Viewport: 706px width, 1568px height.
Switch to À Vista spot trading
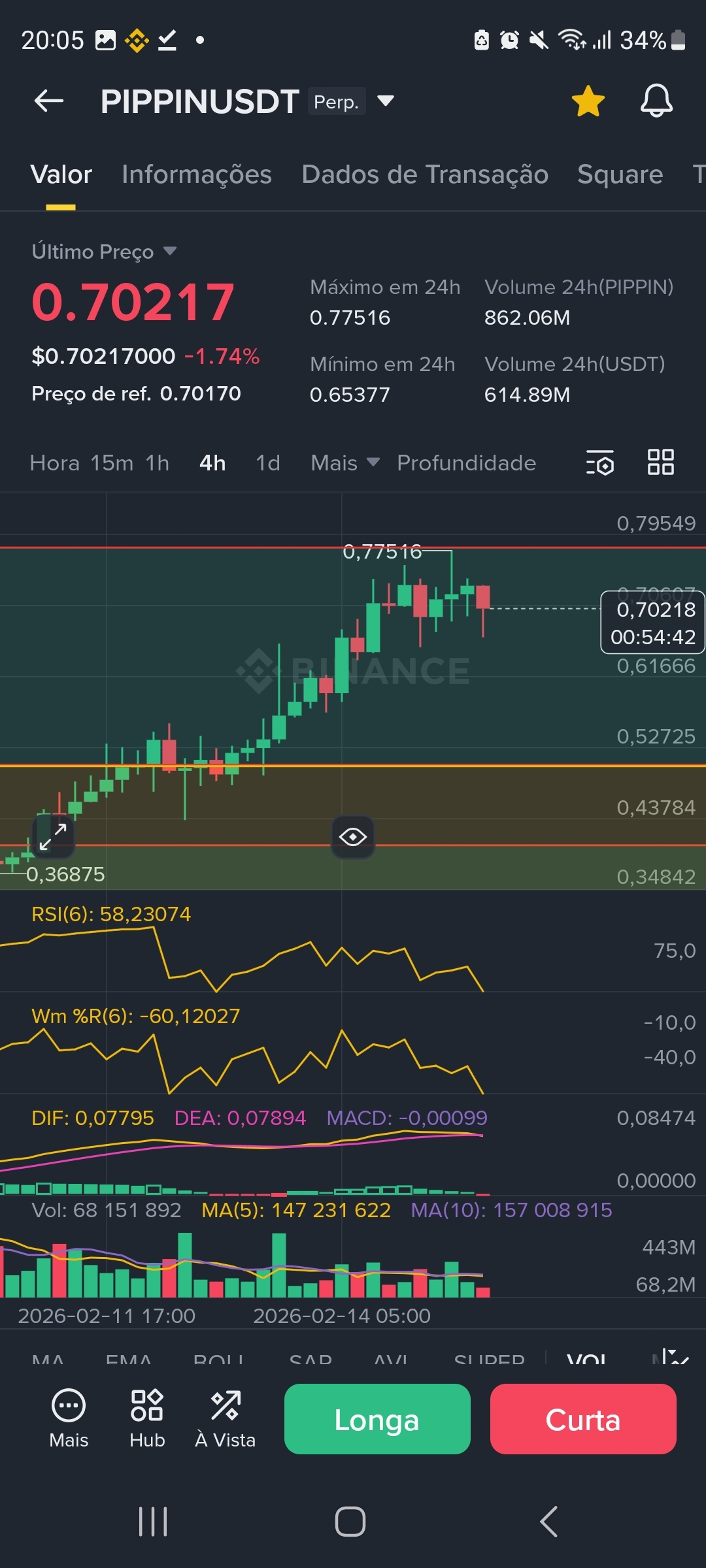[225, 1418]
